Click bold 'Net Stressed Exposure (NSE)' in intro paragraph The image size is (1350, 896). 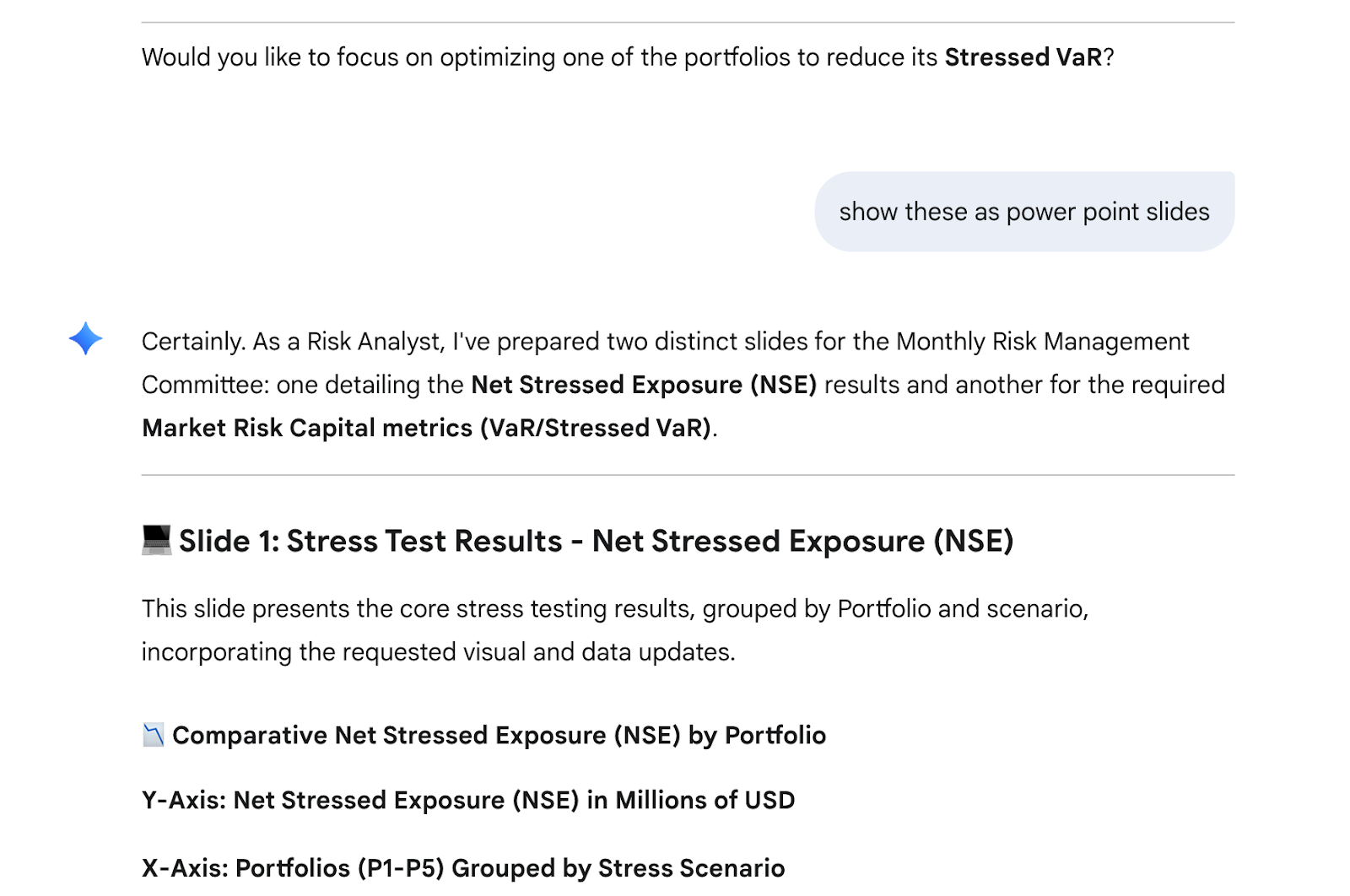643,385
